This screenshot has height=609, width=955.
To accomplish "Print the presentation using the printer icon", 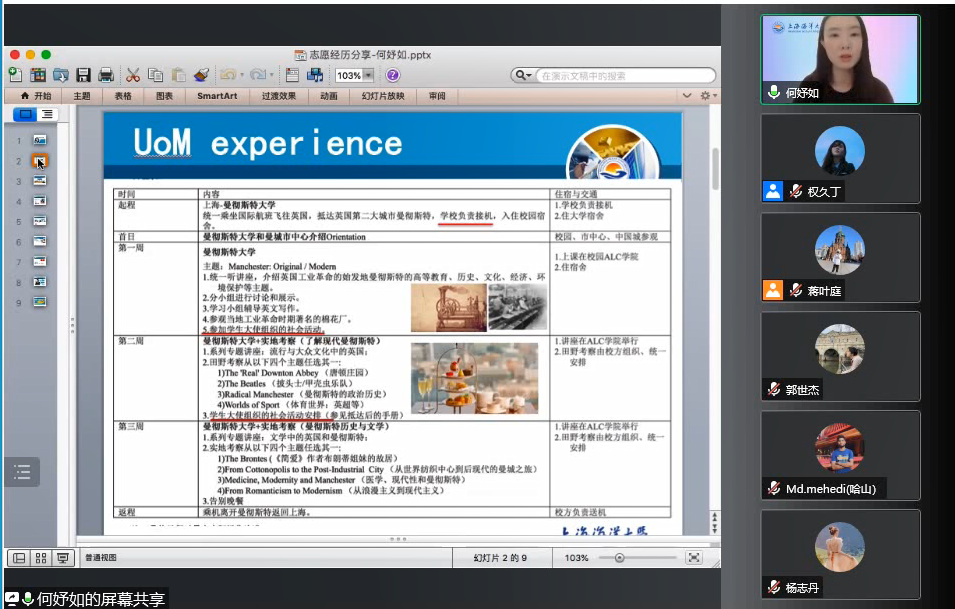I will tap(106, 75).
